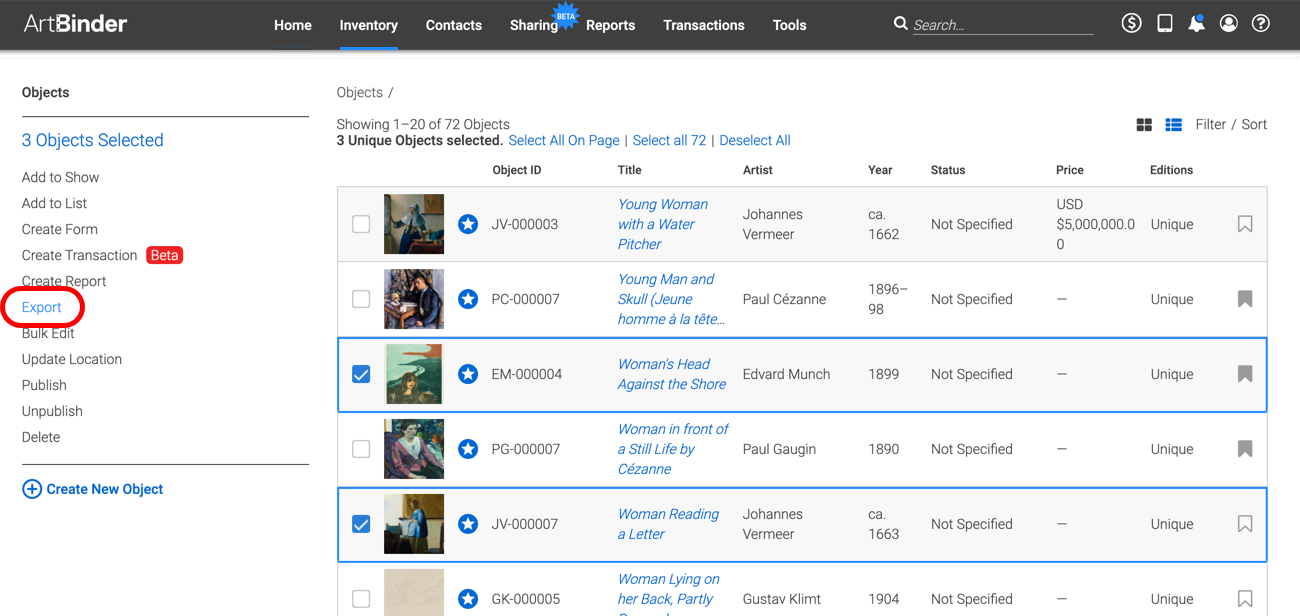The width and height of the screenshot is (1300, 616).
Task: Check the box for PG-000007
Action: tap(361, 449)
